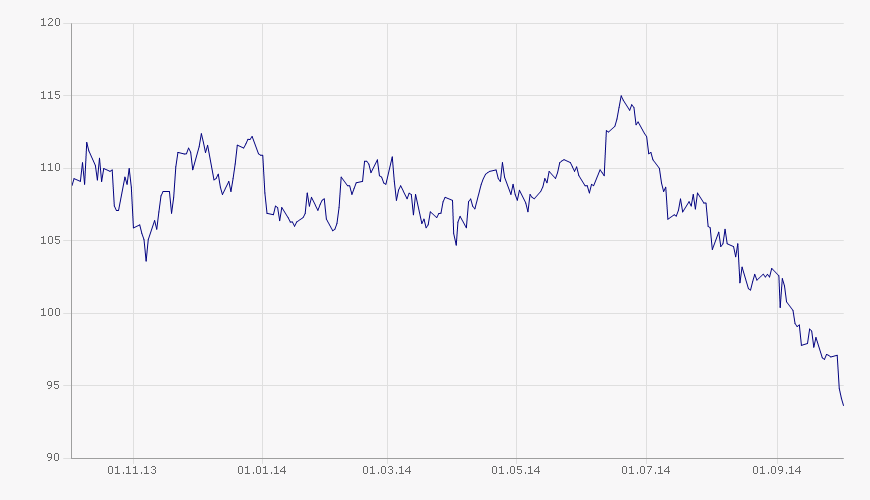Click the 115 y-axis label
This screenshot has width=870, height=500.
tap(52, 96)
